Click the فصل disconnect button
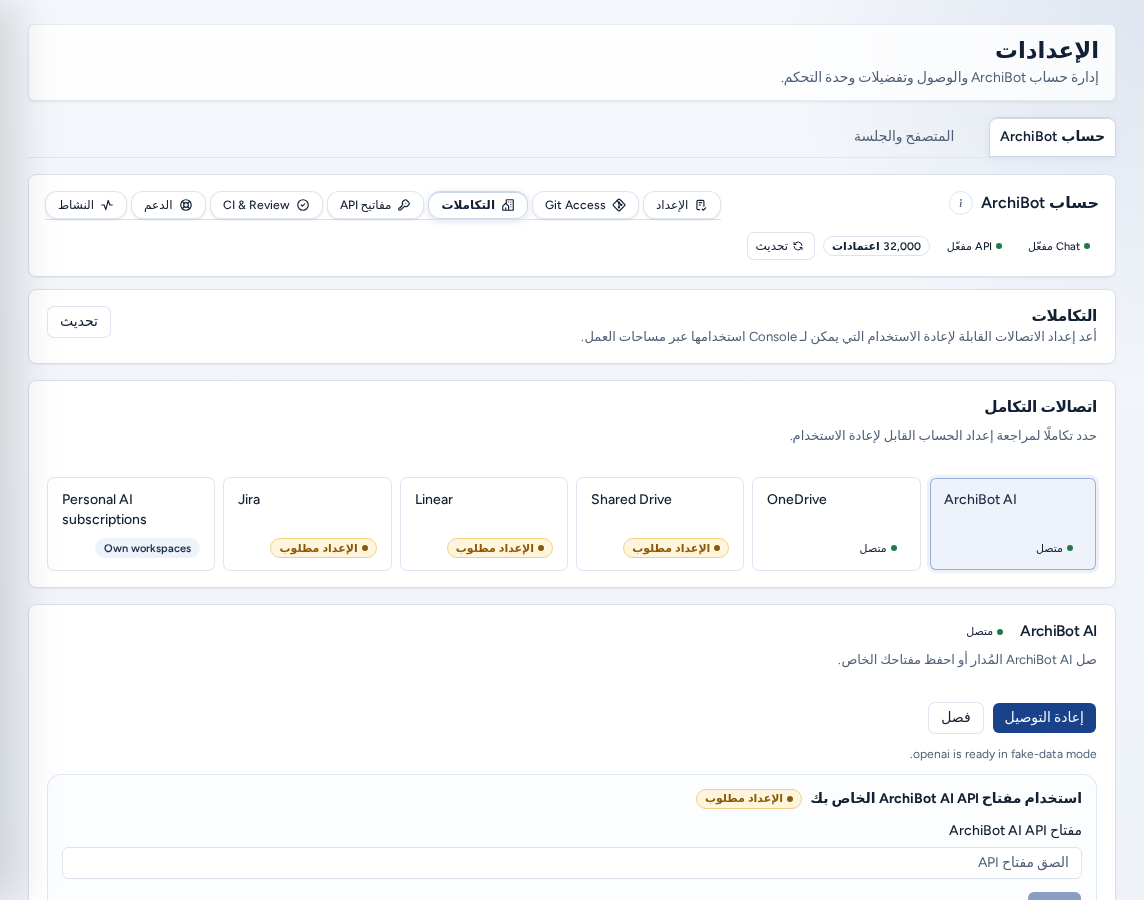 coord(956,718)
